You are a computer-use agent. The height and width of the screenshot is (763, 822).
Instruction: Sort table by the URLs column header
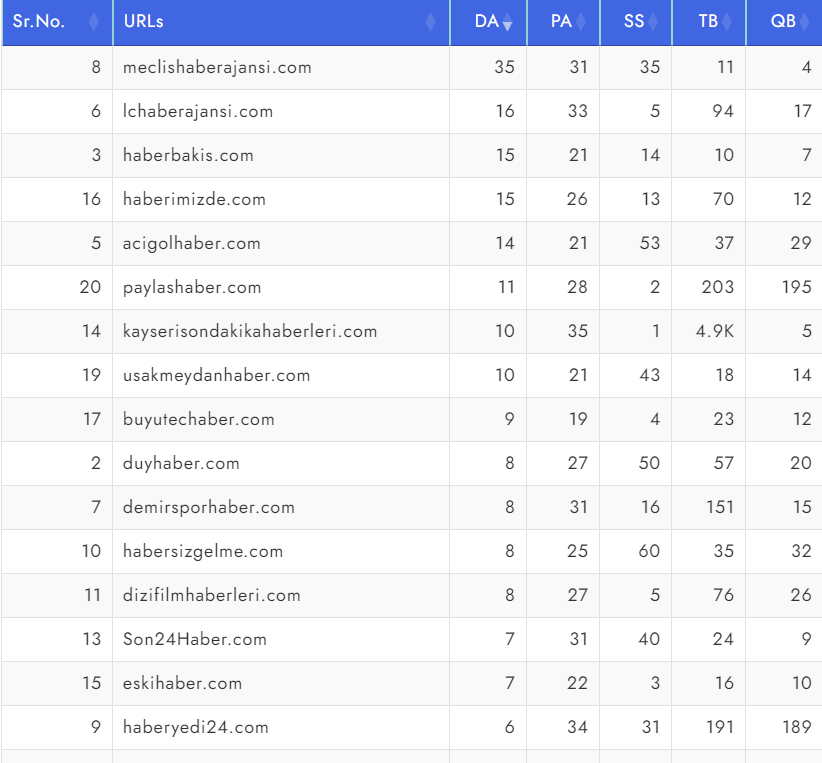[x=144, y=22]
